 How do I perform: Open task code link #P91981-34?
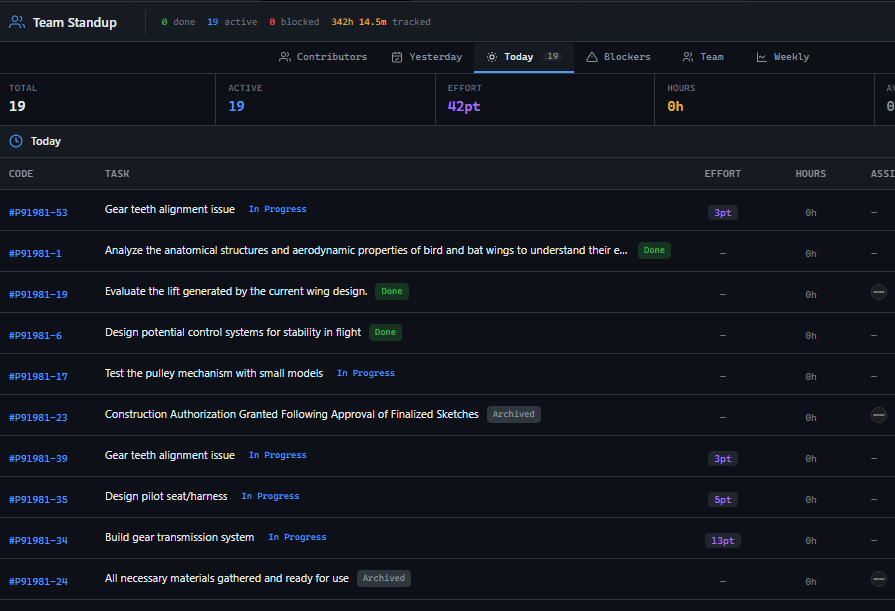click(38, 540)
